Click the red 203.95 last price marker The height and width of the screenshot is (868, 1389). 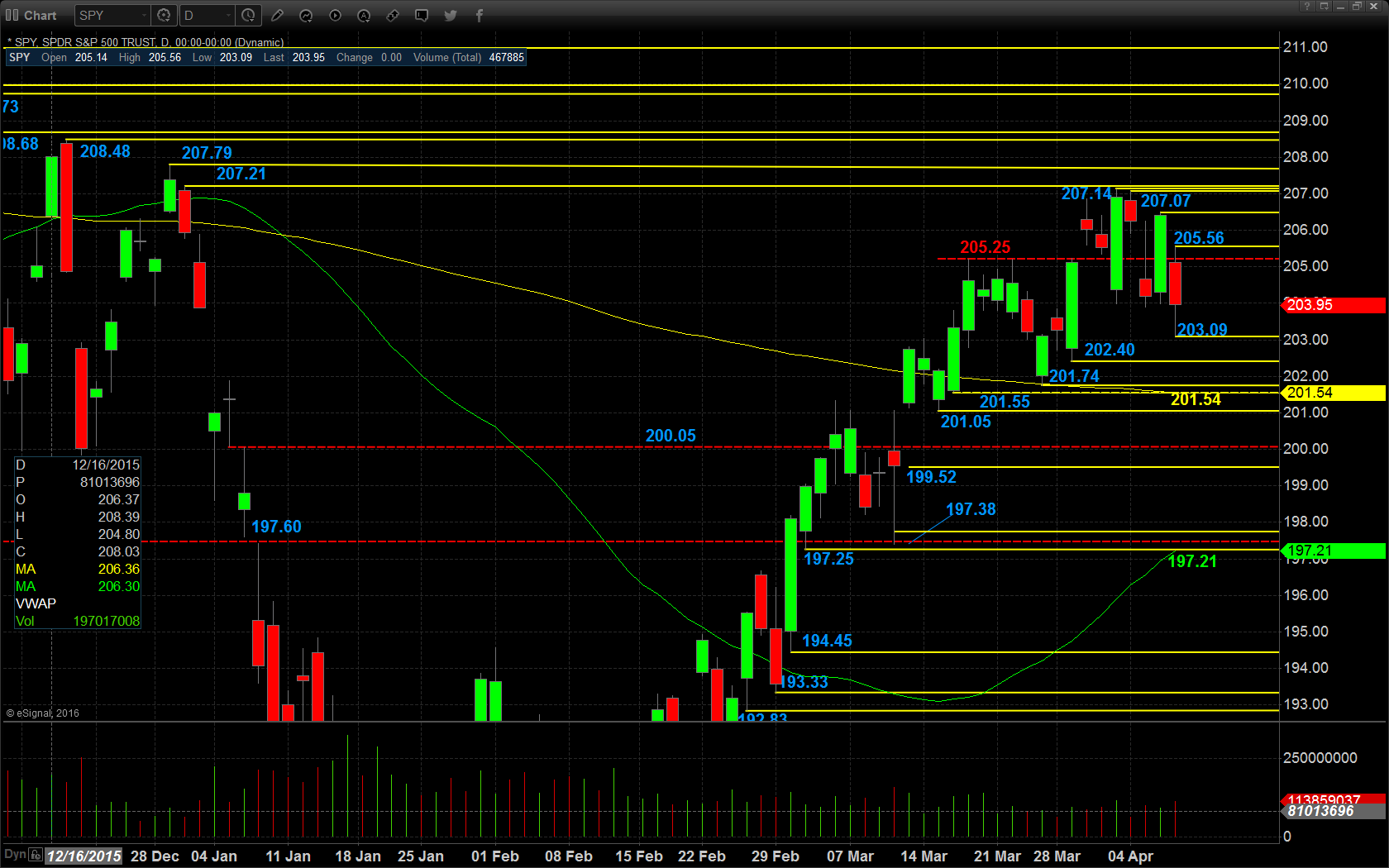[1334, 305]
